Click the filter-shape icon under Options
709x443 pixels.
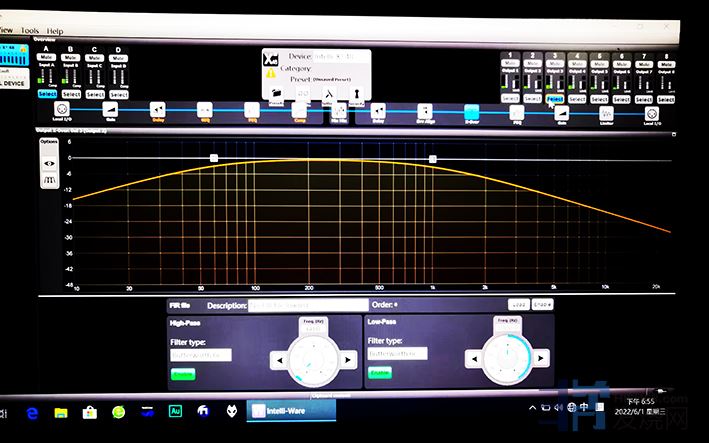tap(49, 180)
